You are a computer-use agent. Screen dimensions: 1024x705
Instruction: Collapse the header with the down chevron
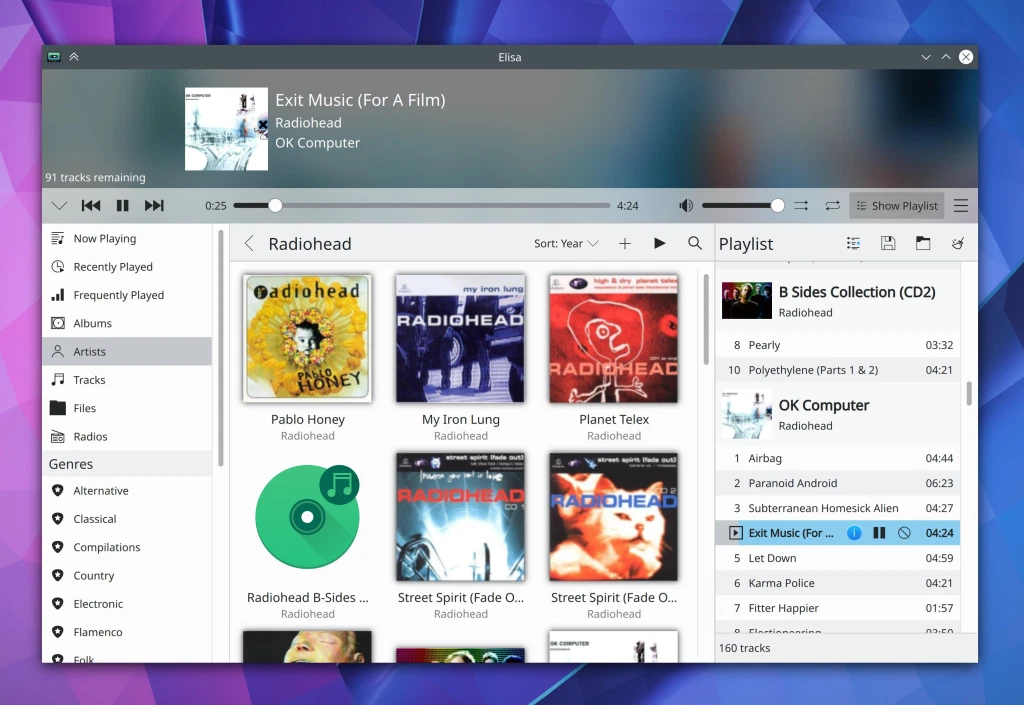tap(59, 206)
